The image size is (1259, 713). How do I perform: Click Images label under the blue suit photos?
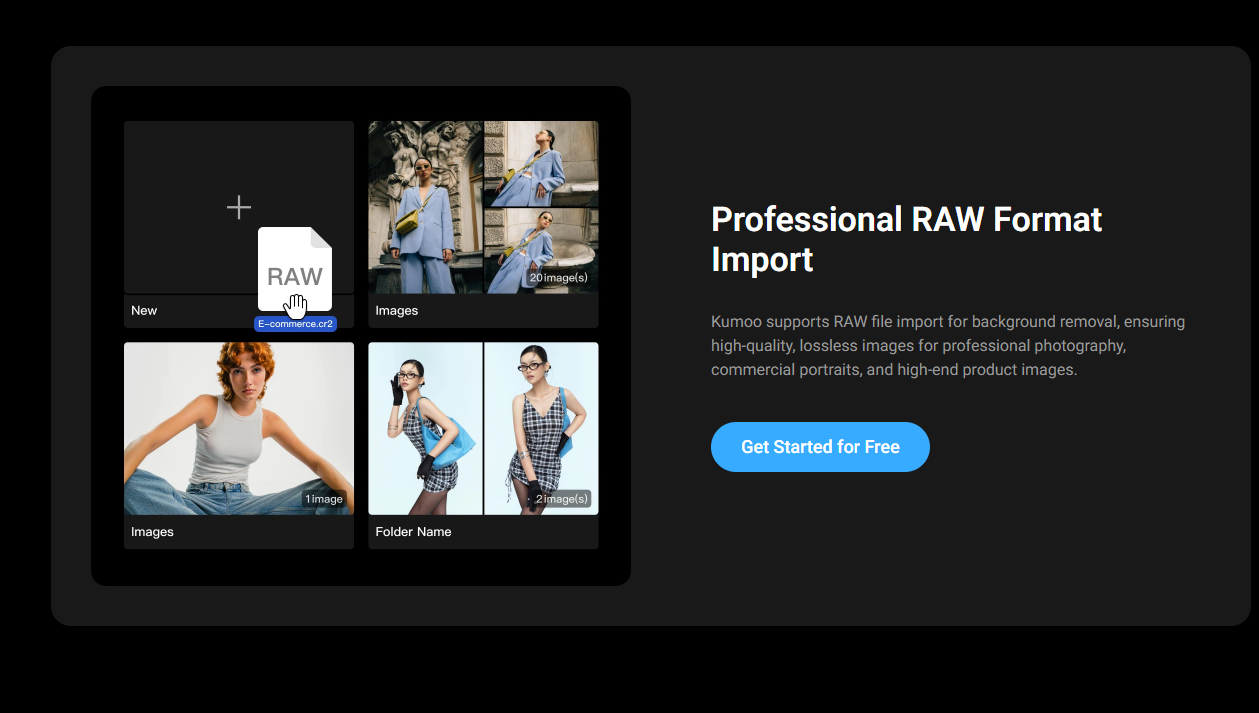[x=396, y=311]
